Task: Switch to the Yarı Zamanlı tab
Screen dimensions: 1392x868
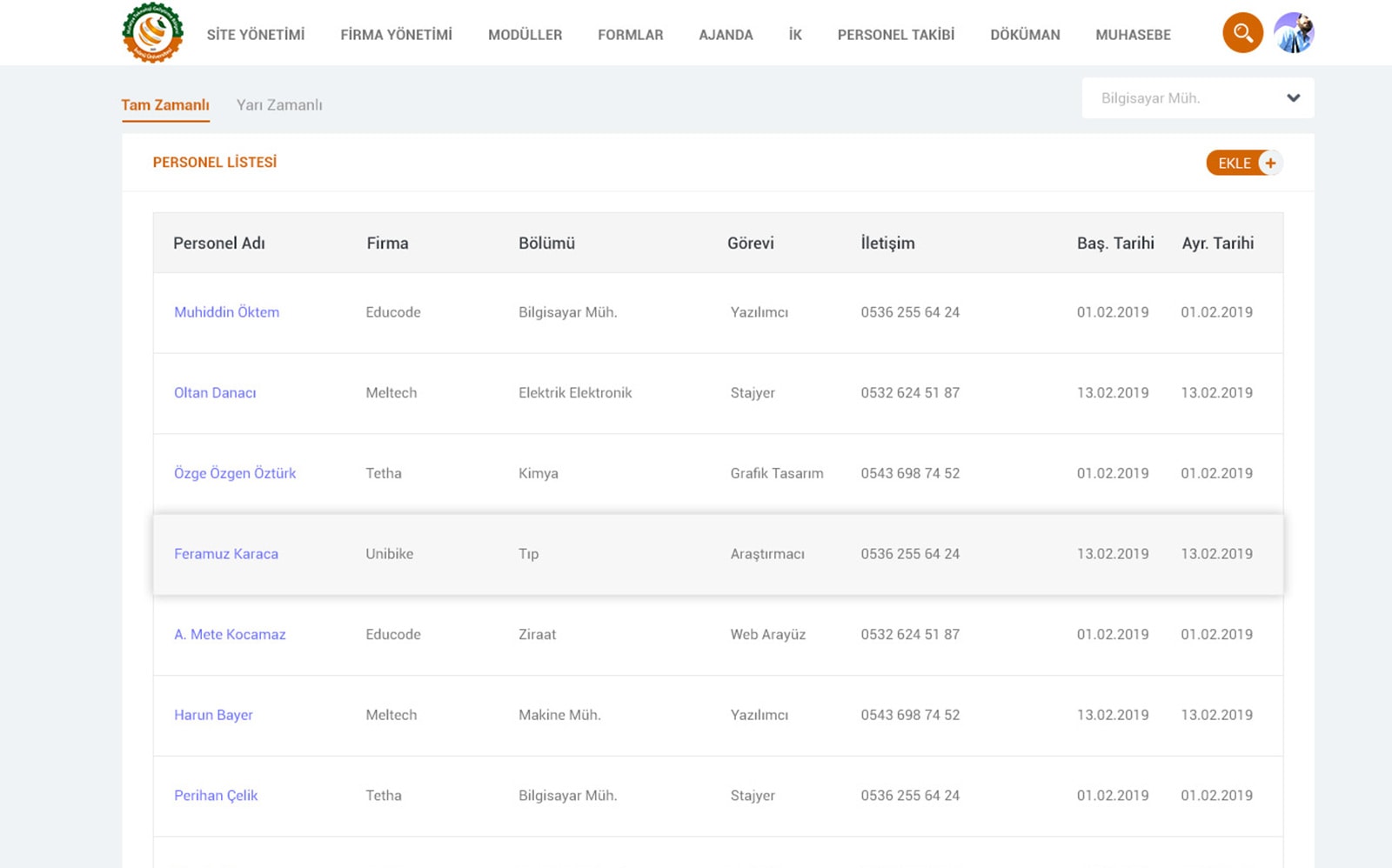Action: [x=279, y=105]
